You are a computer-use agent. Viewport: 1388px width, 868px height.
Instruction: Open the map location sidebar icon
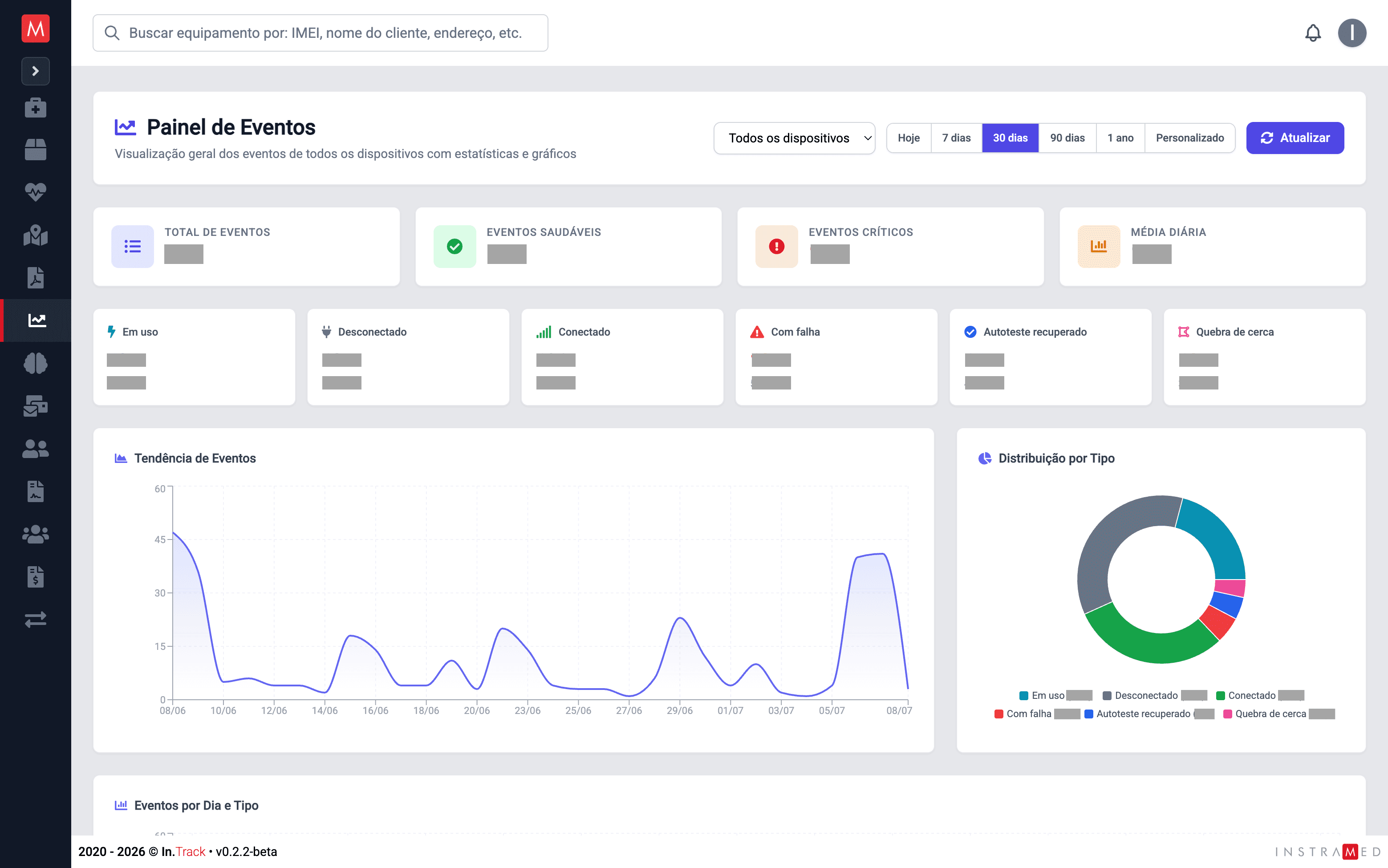tap(36, 235)
